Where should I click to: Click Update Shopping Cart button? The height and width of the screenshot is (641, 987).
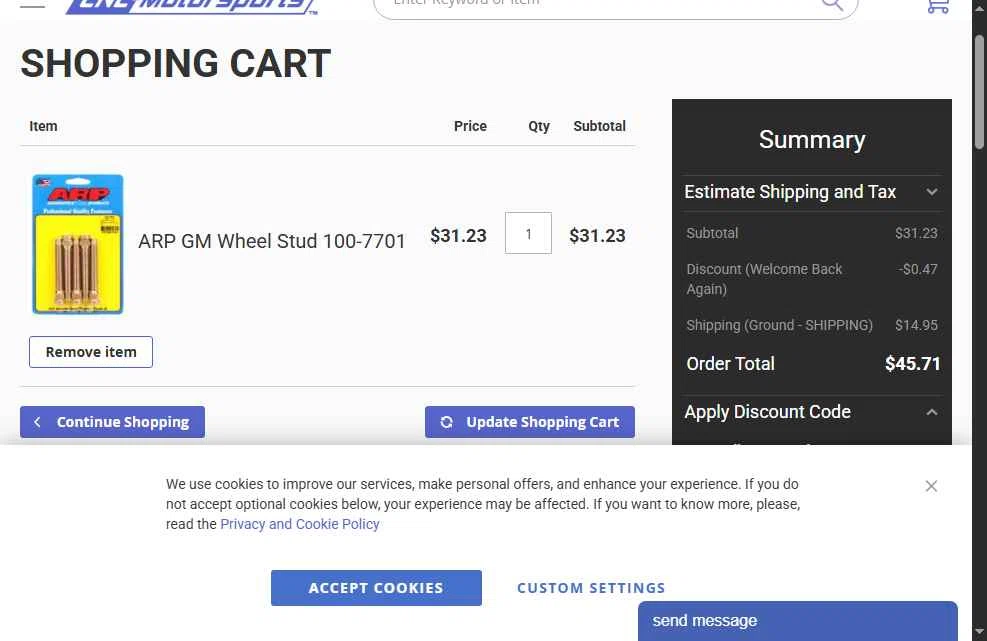coord(529,422)
